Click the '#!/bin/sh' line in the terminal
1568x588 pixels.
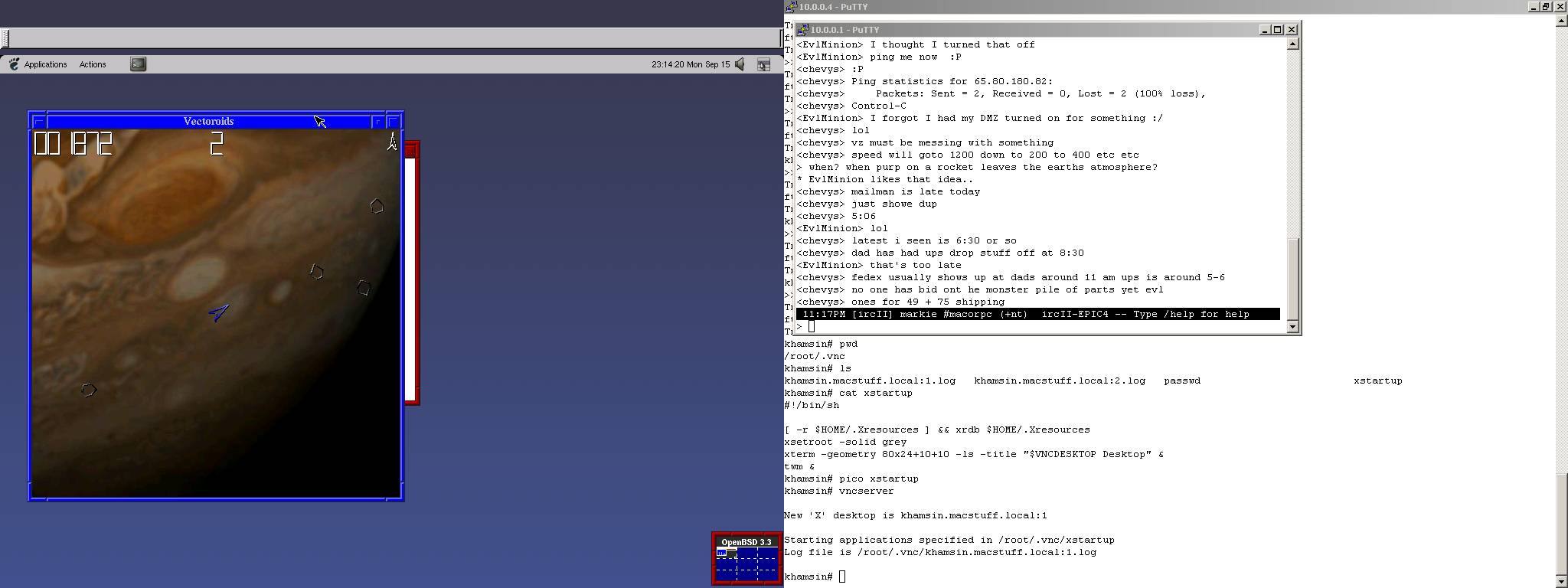click(x=812, y=405)
